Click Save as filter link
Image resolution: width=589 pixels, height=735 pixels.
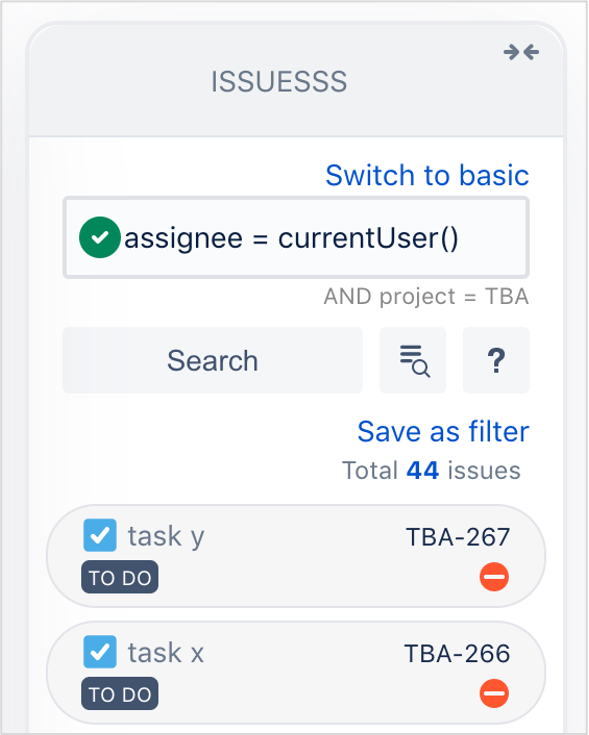pyautogui.click(x=443, y=431)
